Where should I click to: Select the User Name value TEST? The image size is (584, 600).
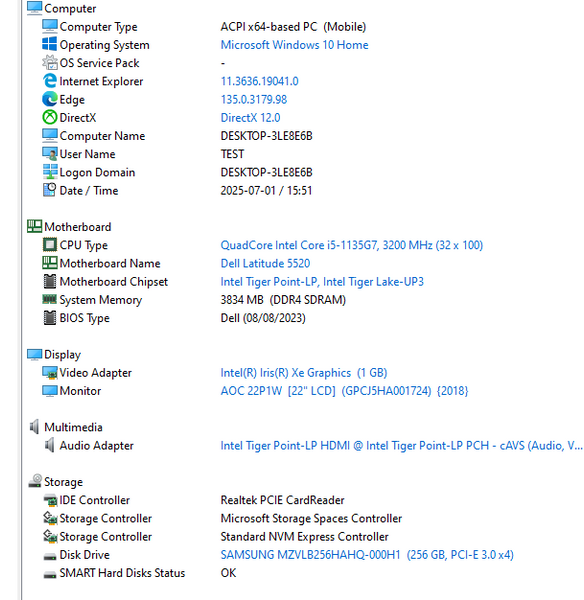pos(232,154)
